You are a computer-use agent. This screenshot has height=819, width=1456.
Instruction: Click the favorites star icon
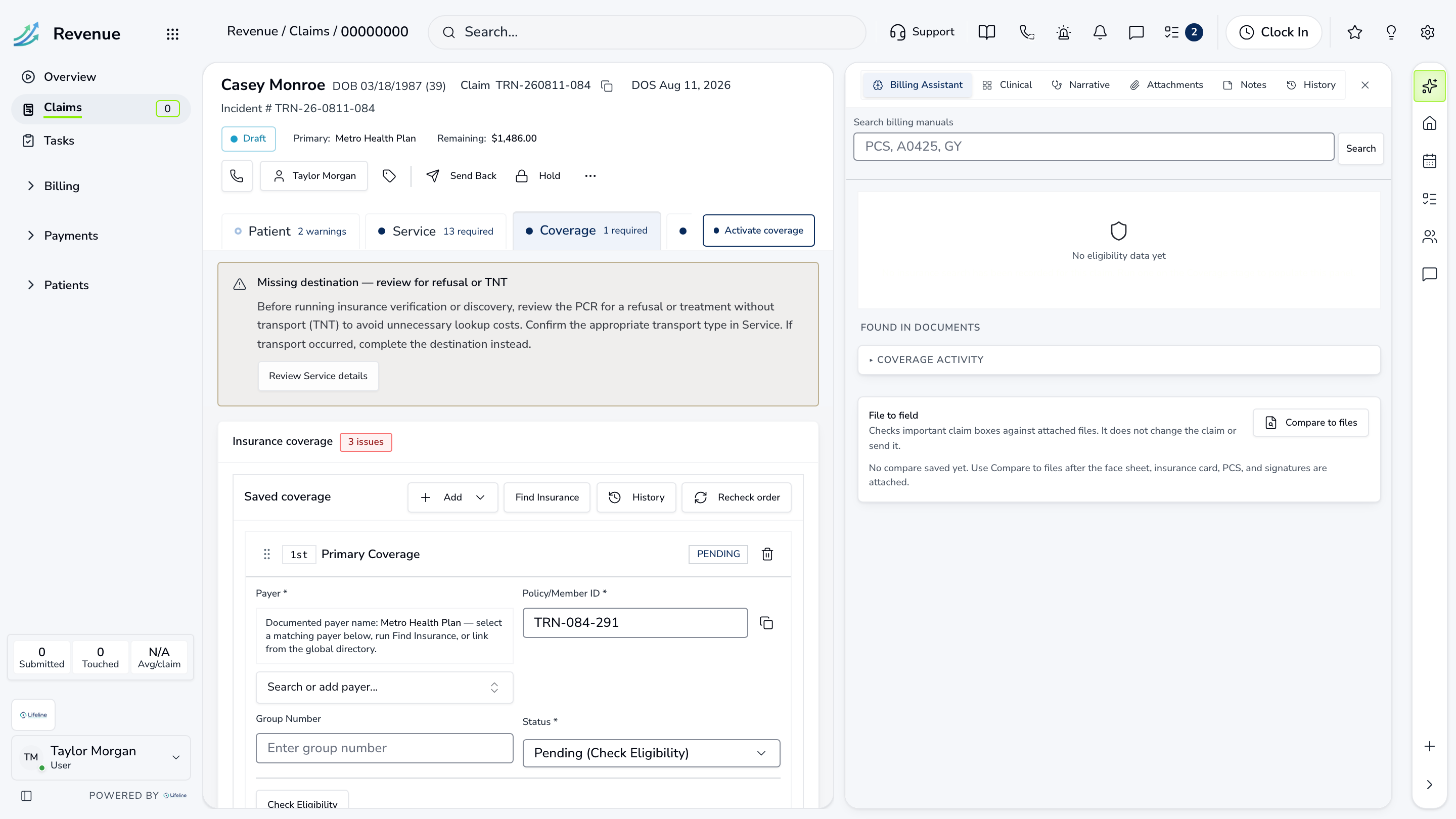pos(1354,32)
